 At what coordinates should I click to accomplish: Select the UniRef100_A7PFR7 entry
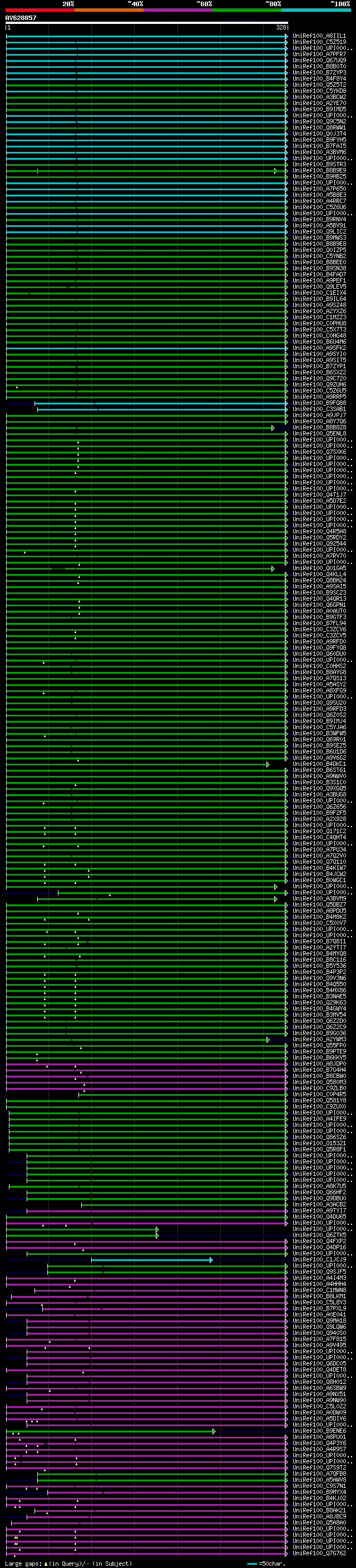[x=319, y=54]
